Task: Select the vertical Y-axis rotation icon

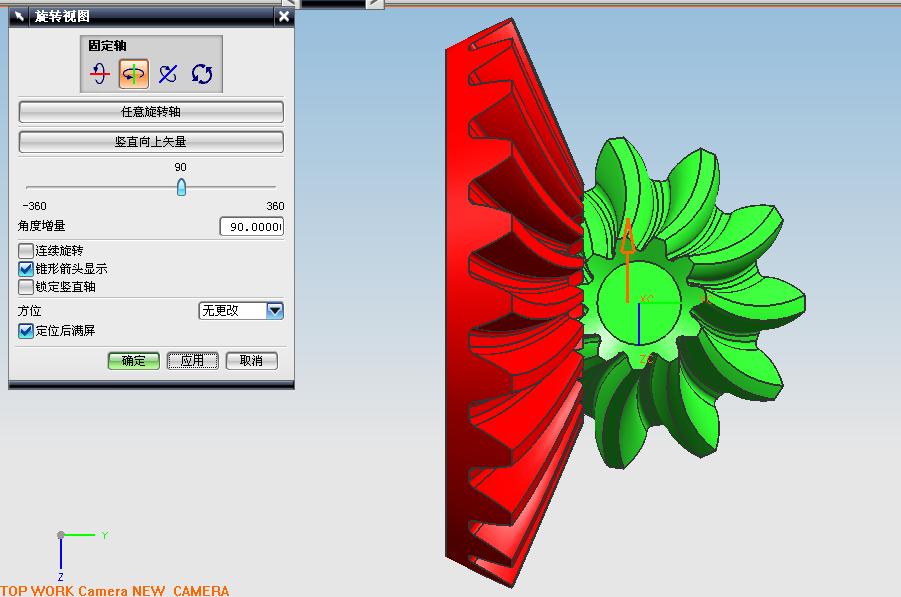Action: [x=134, y=74]
